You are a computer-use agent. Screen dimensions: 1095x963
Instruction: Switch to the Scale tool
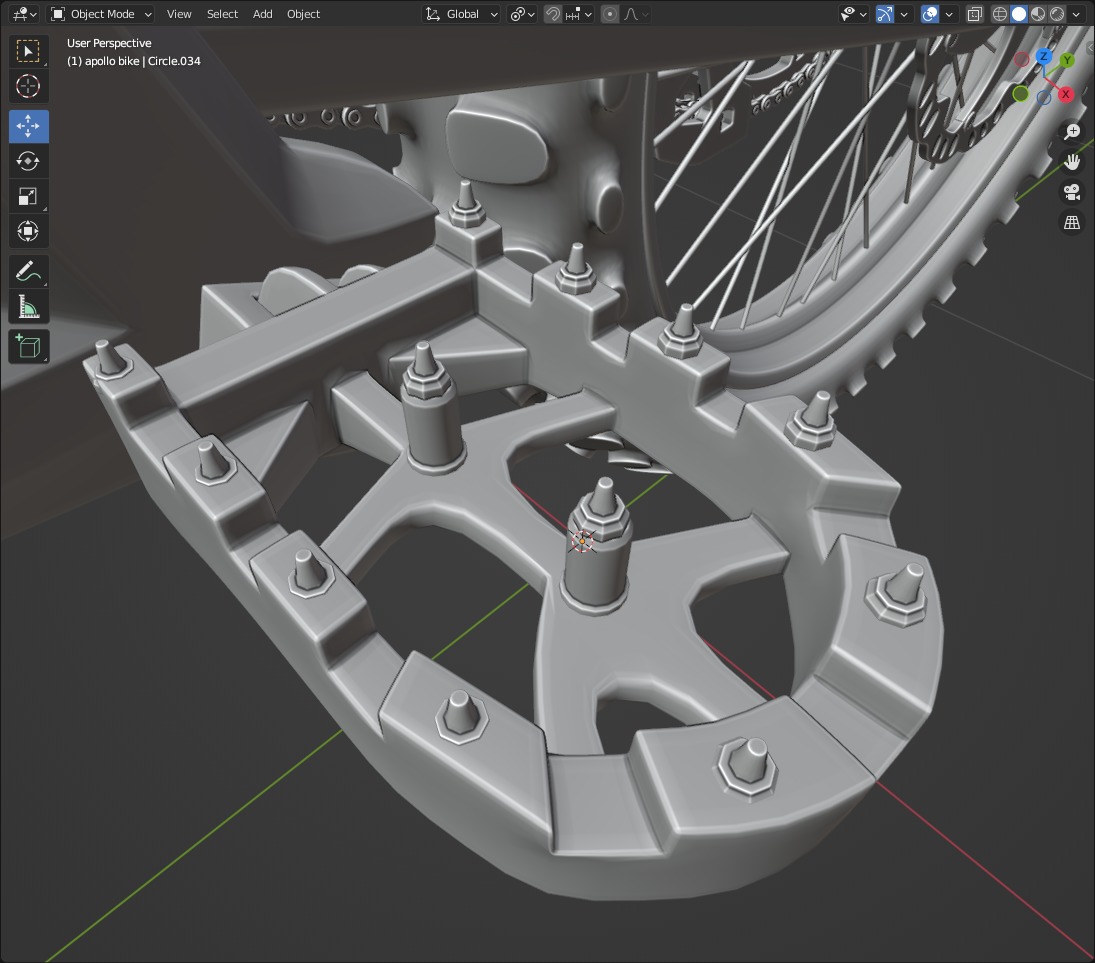pos(28,197)
